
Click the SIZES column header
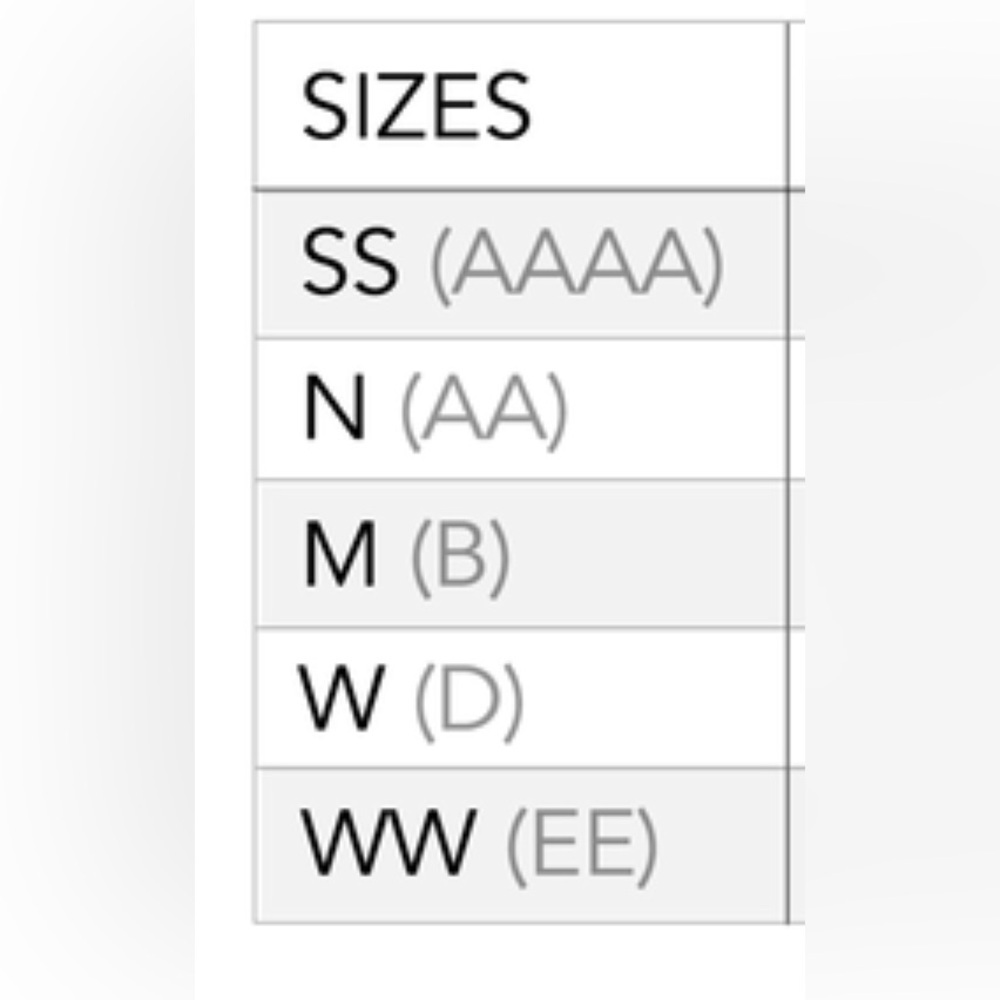click(x=416, y=106)
